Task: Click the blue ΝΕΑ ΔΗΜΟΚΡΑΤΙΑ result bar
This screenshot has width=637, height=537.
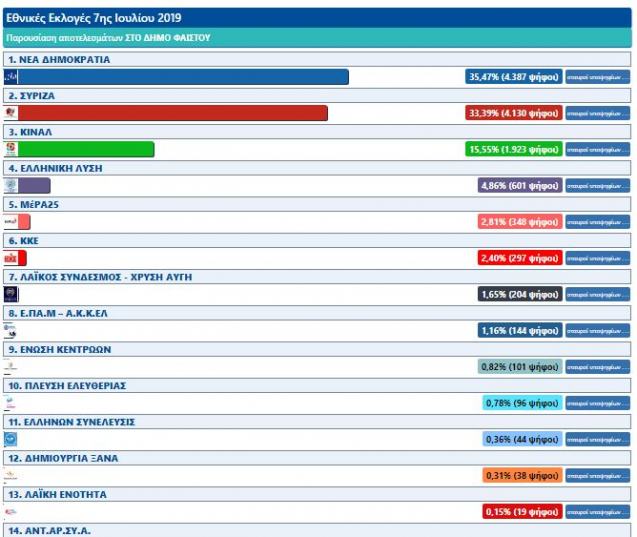Action: point(183,77)
